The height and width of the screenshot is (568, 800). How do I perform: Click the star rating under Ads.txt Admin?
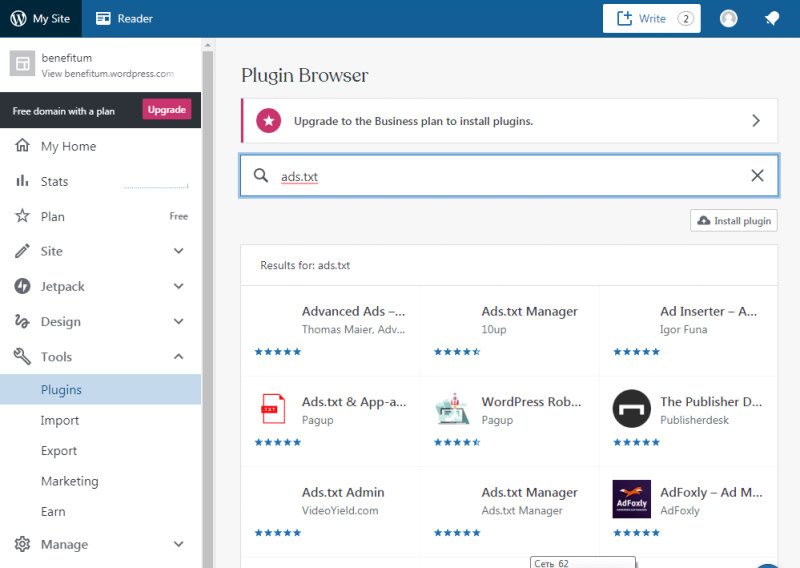pyautogui.click(x=278, y=533)
